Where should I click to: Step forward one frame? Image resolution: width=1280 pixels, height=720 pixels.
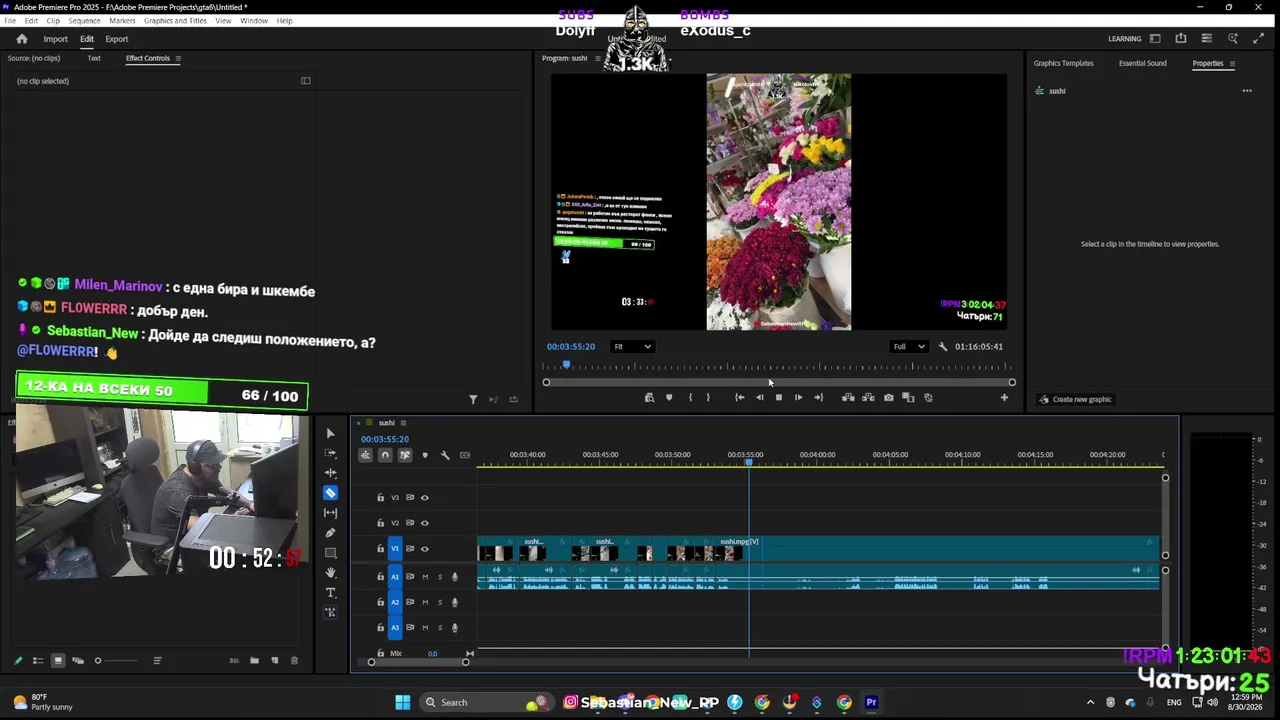click(798, 398)
